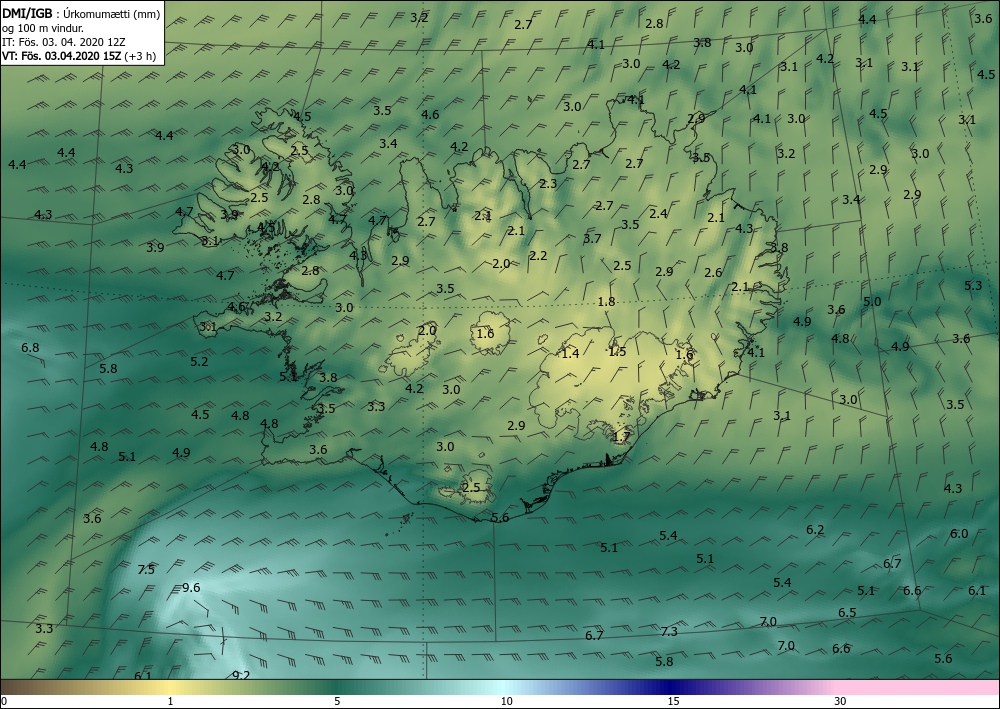This screenshot has width=1000, height=709.
Task: Click the 9.6 precipitable water value
Action: [x=191, y=588]
